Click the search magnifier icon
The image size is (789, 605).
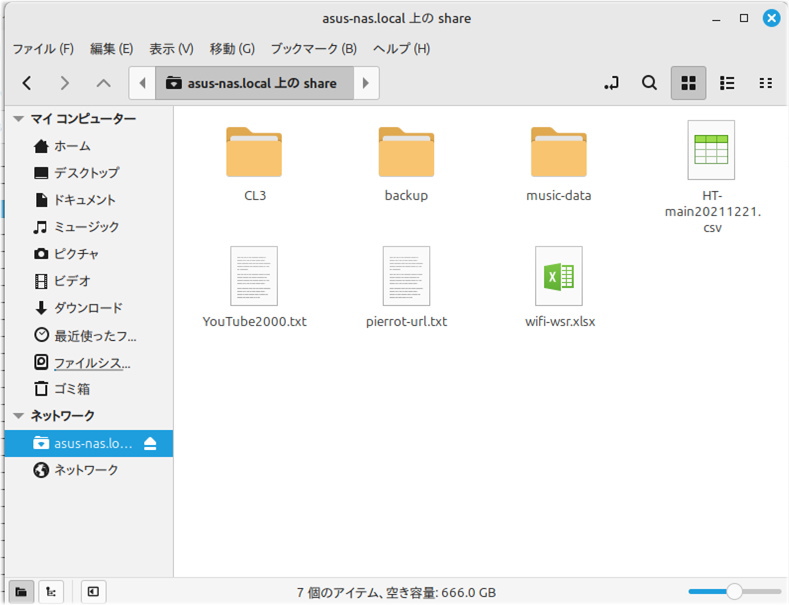[x=649, y=83]
